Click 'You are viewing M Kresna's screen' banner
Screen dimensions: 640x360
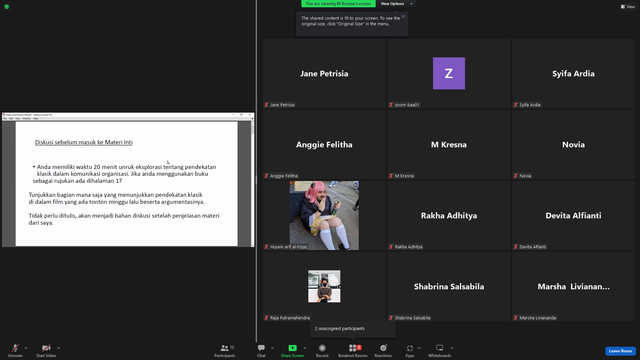pos(338,4)
